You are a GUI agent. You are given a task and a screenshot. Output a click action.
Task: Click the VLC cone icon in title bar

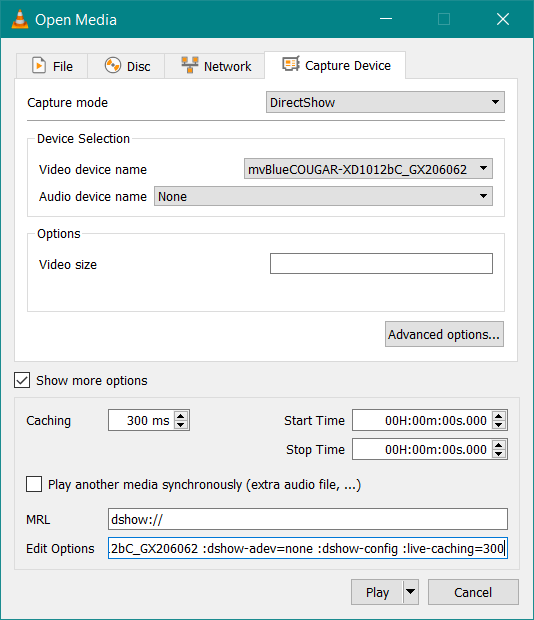[20, 19]
